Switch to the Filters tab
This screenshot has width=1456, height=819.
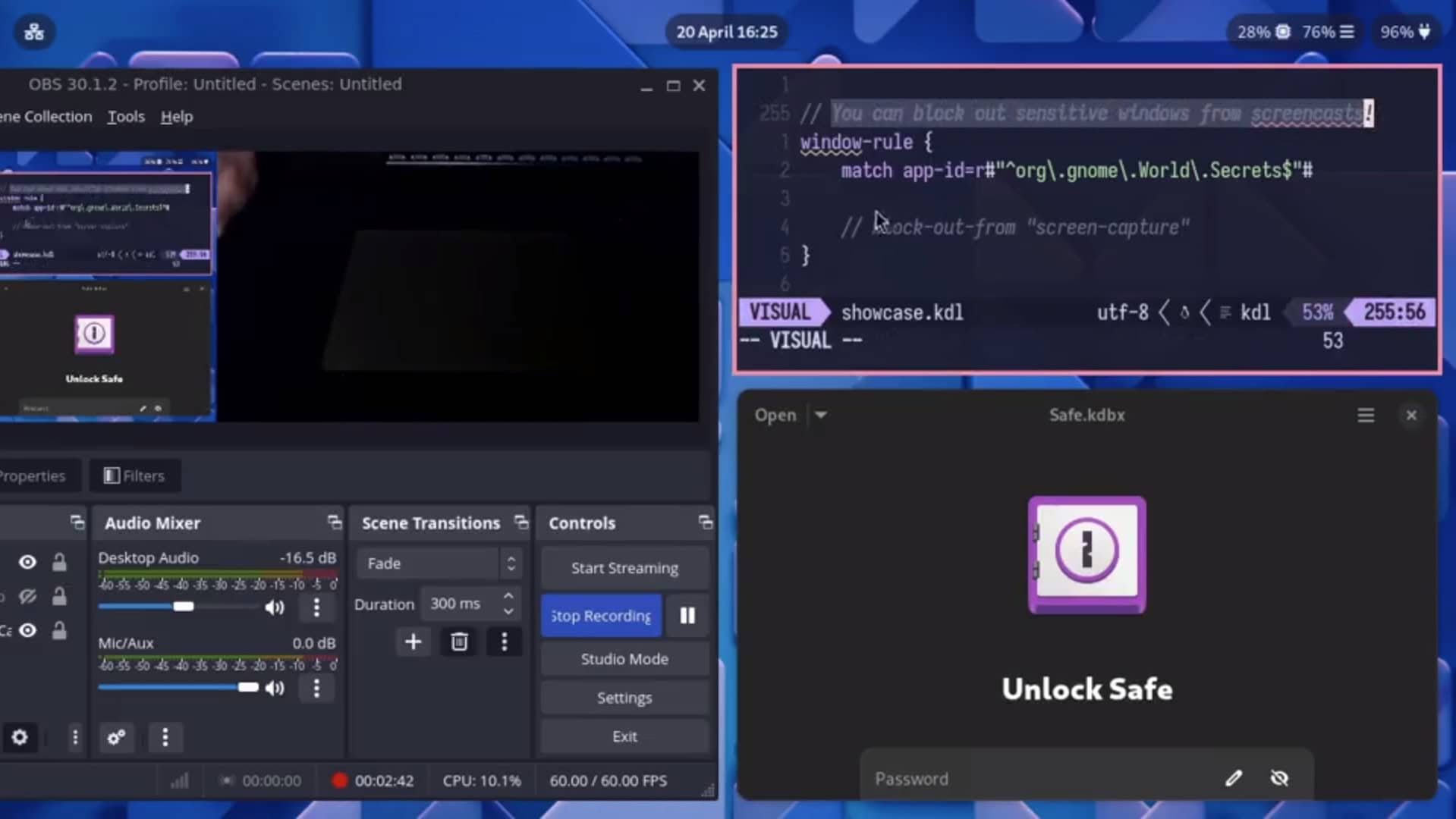tap(134, 475)
